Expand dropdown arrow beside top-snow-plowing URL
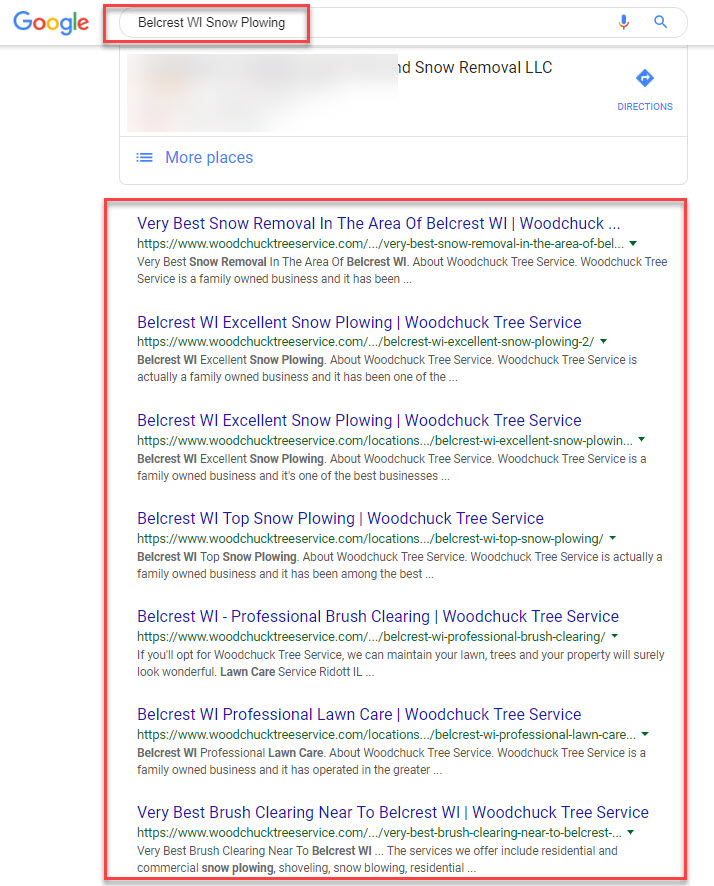The height and width of the screenshot is (886, 714). pos(612,538)
